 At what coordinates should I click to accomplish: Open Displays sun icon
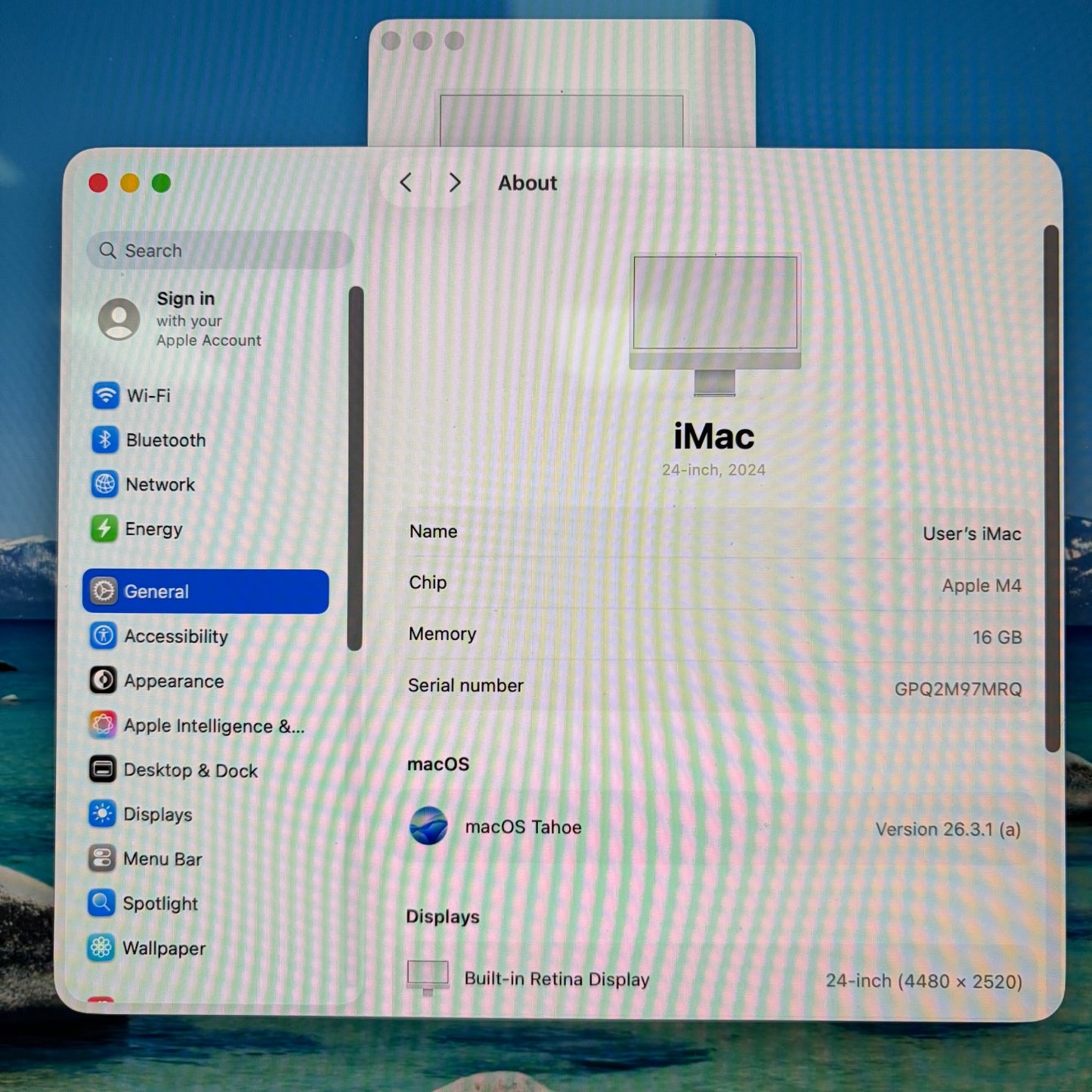click(101, 814)
